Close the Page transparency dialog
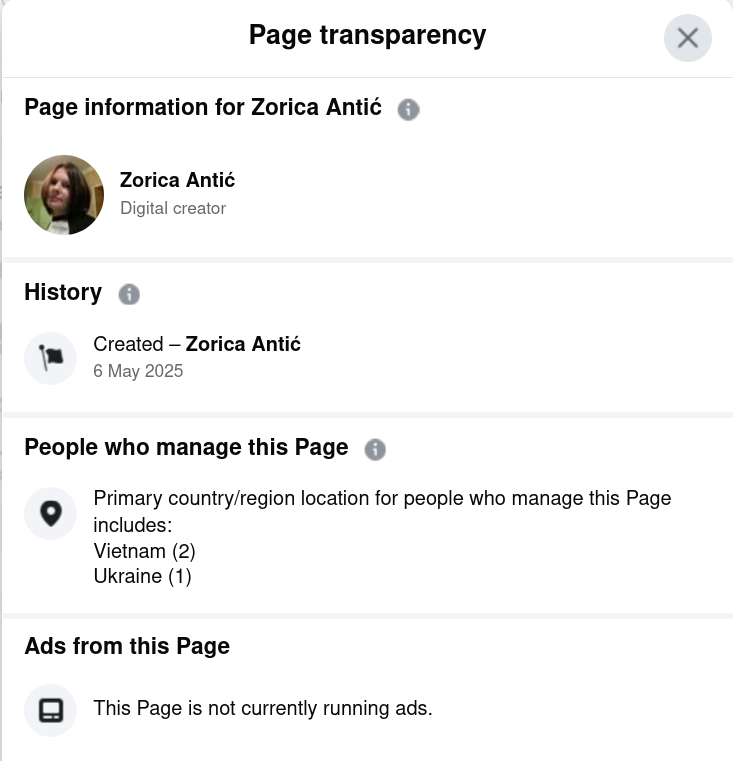 [687, 38]
